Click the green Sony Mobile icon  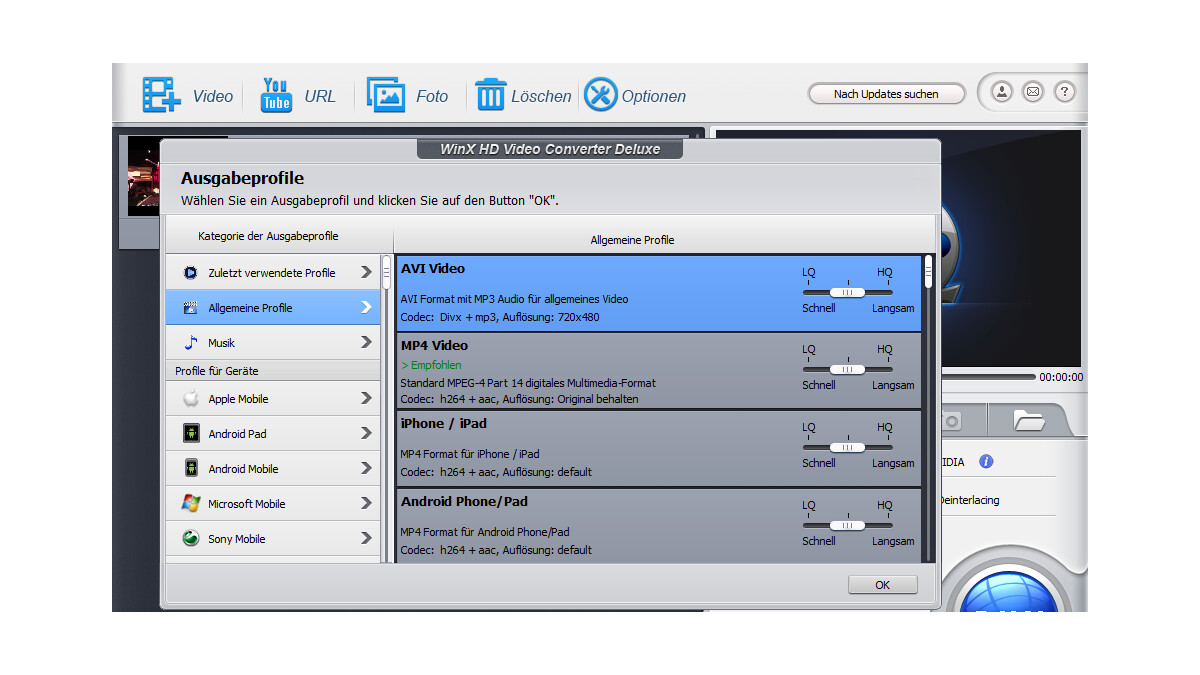click(x=190, y=539)
